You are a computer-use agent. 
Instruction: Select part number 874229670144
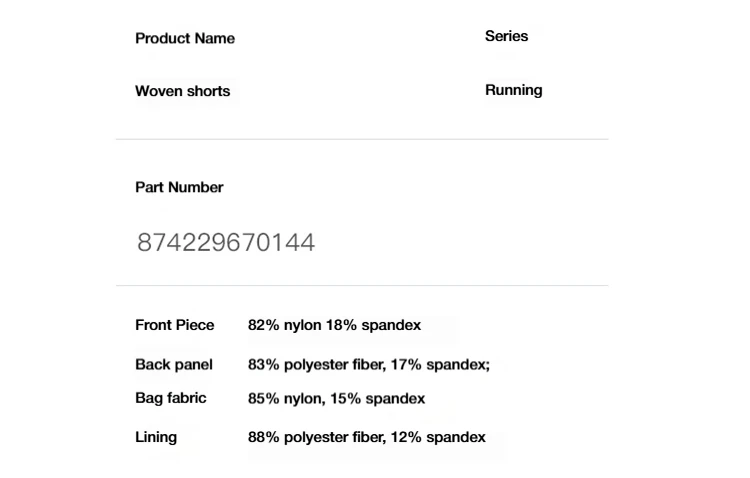click(226, 242)
